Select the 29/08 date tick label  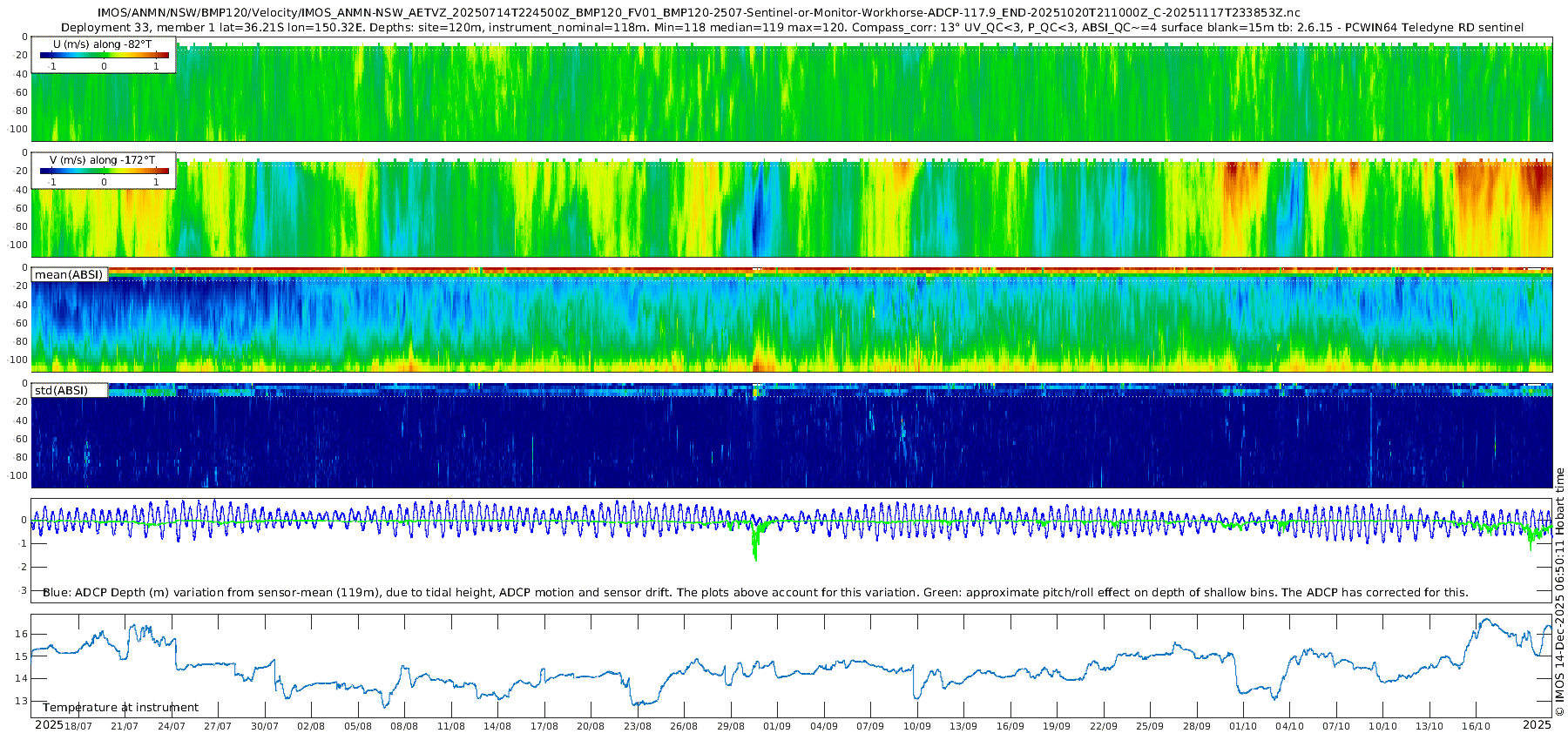coord(730,726)
